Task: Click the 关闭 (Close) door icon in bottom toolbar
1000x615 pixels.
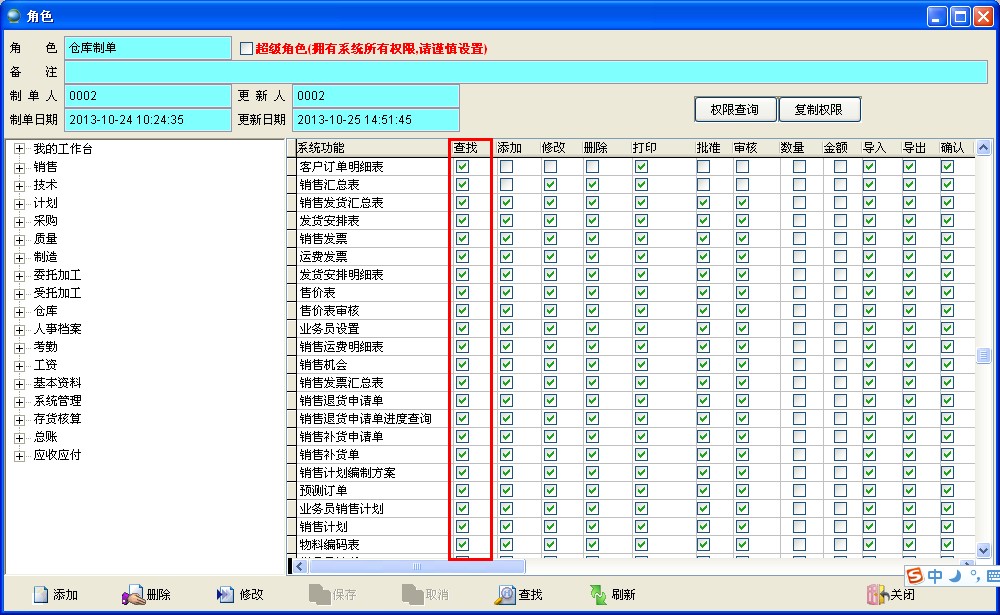Action: (877, 595)
